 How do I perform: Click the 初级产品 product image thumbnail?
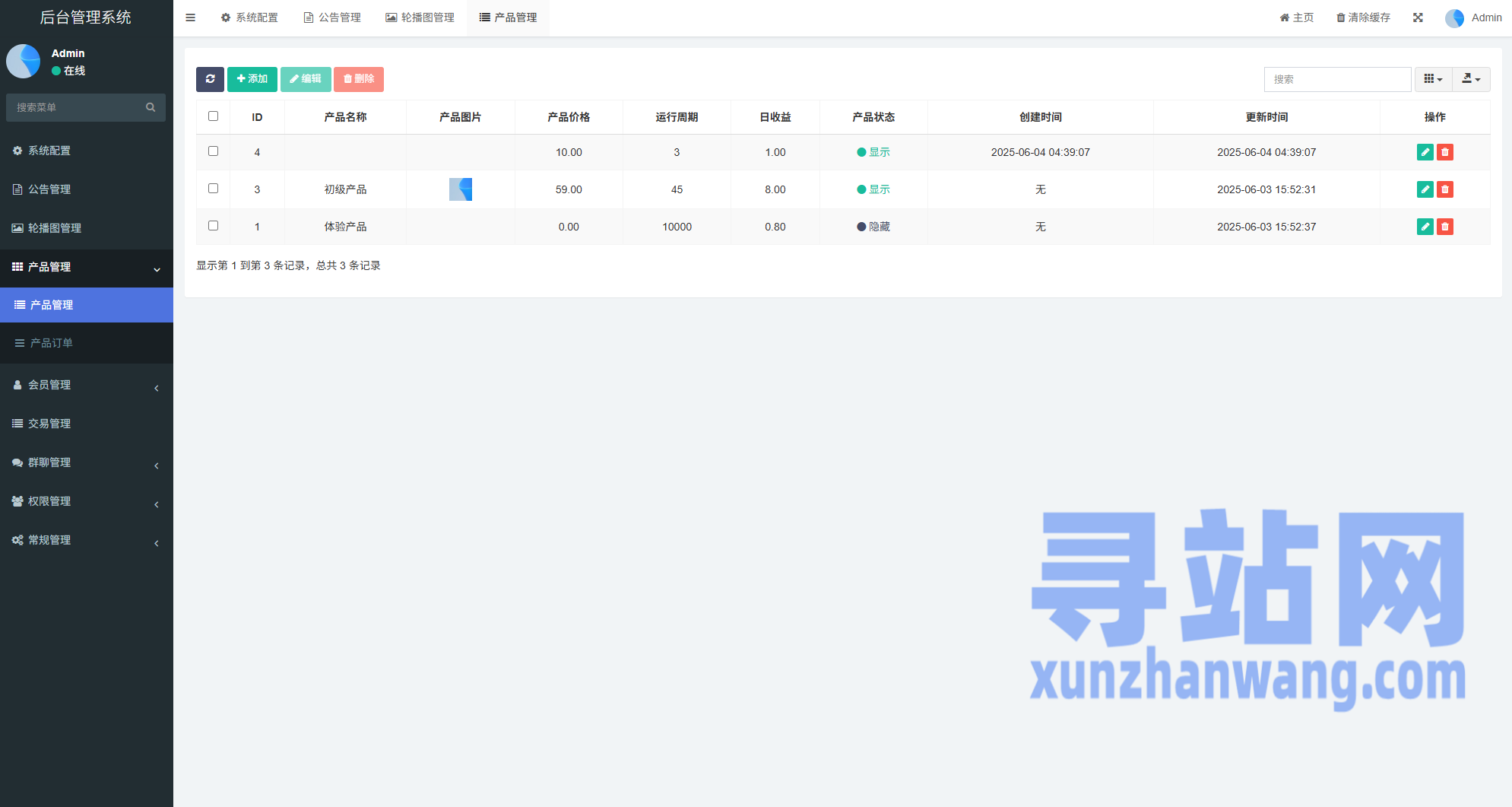click(x=461, y=189)
